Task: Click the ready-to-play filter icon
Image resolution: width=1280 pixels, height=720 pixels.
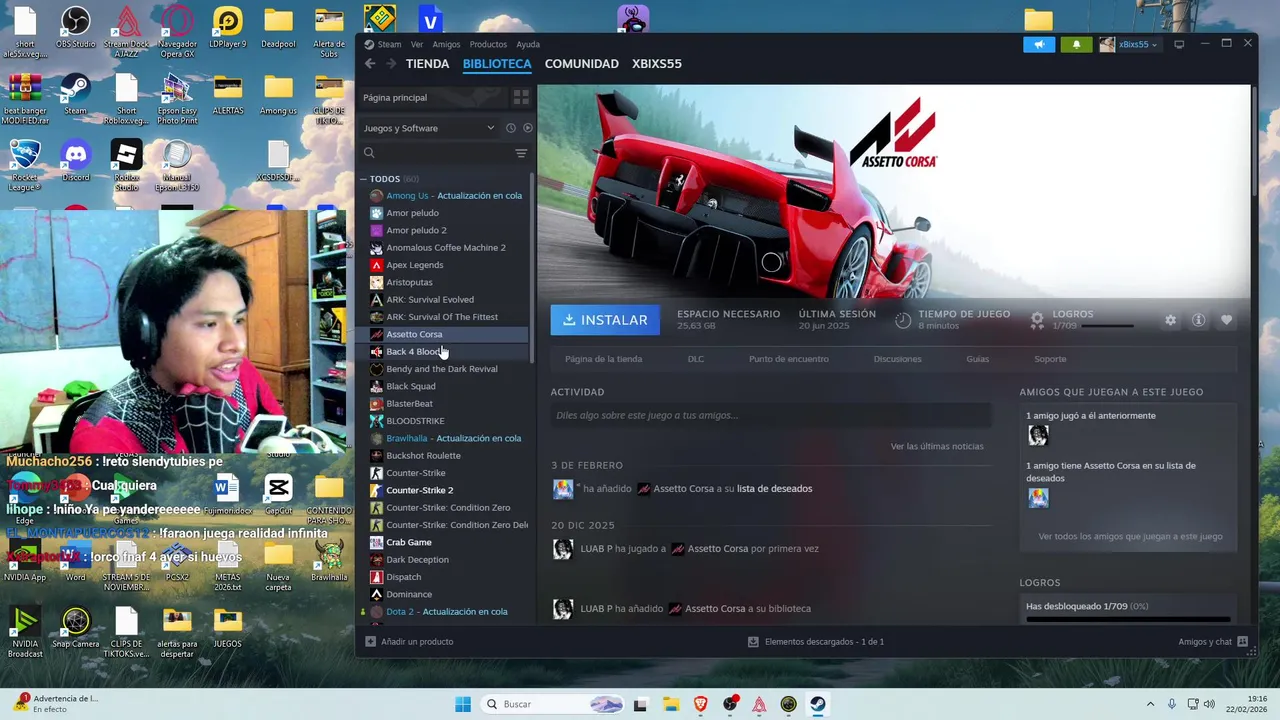Action: [528, 128]
